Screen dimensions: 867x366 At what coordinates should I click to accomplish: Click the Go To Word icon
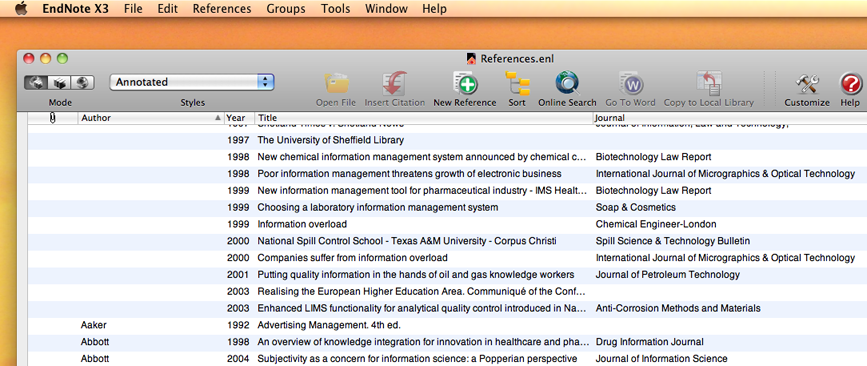[x=630, y=83]
